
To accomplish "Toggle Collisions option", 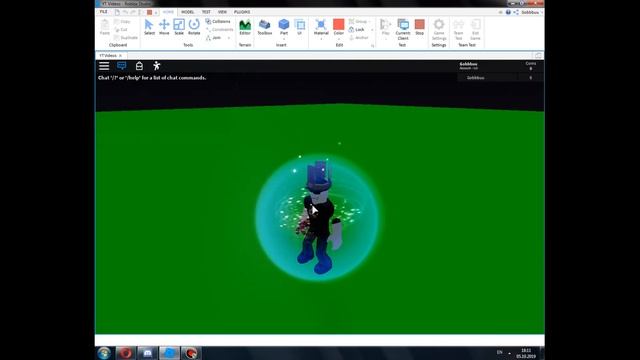I will coord(218,21).
